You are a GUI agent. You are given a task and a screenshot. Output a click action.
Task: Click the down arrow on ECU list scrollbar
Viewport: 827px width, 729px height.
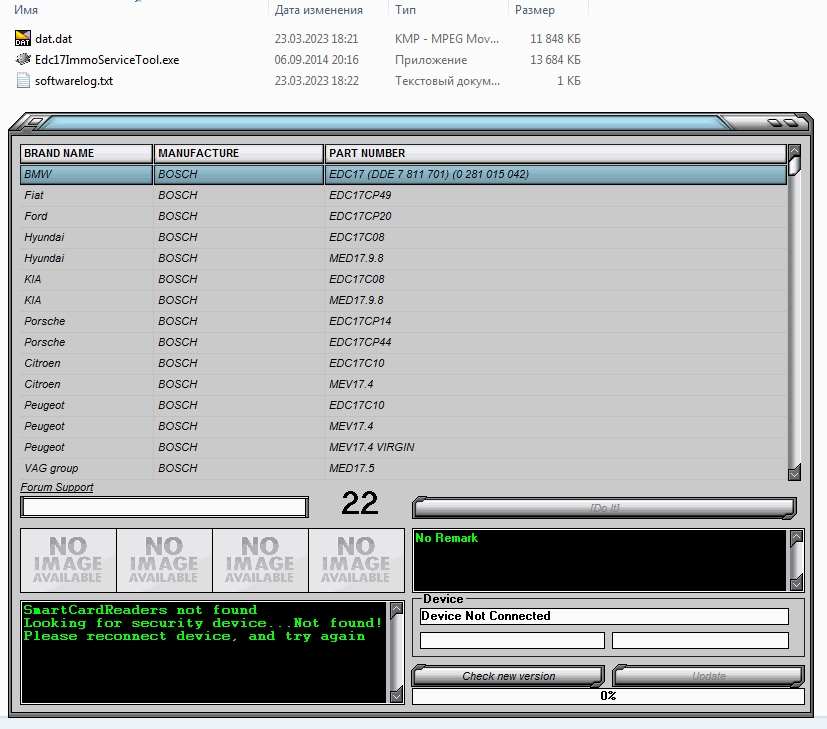coord(794,473)
